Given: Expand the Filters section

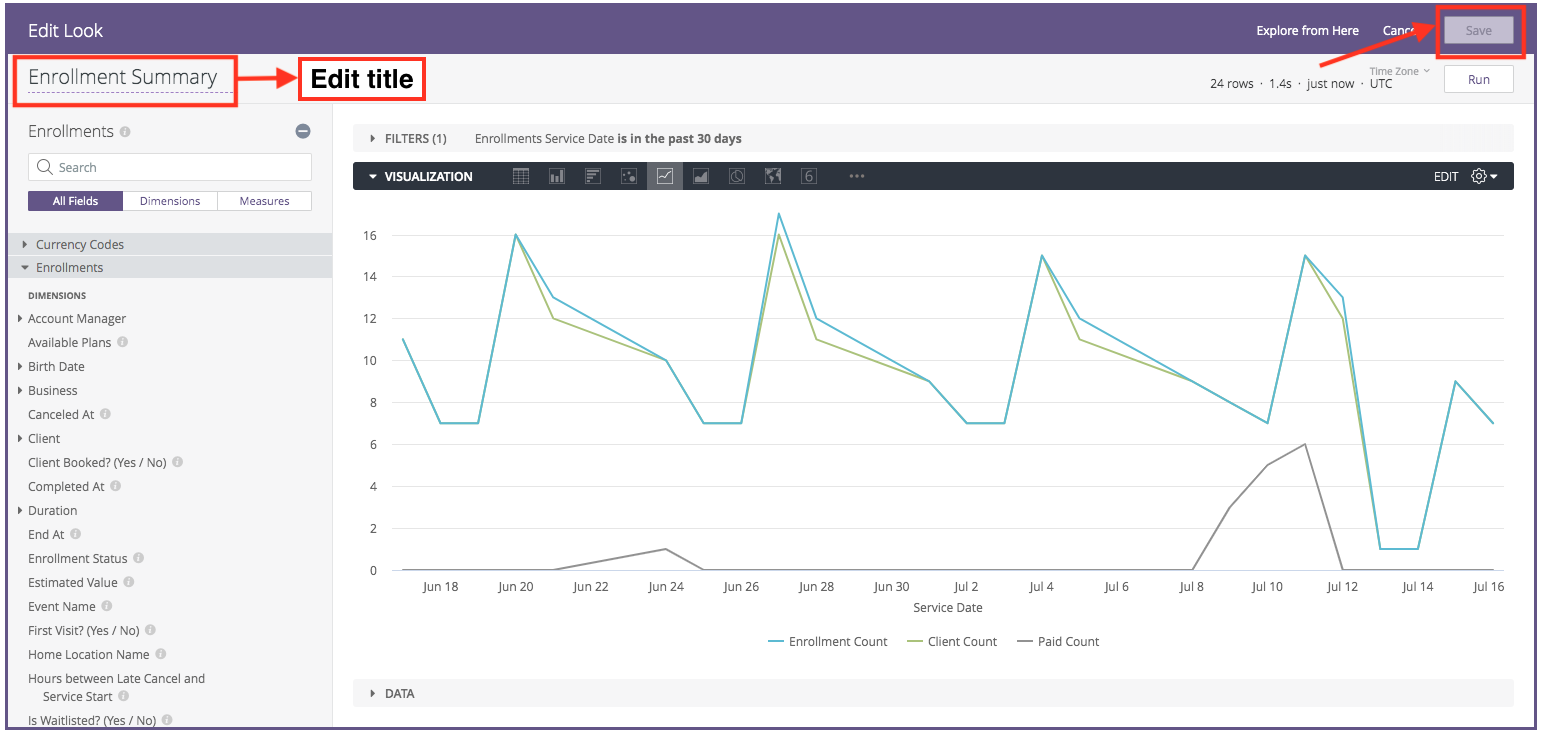Looking at the screenshot, I should pyautogui.click(x=409, y=139).
